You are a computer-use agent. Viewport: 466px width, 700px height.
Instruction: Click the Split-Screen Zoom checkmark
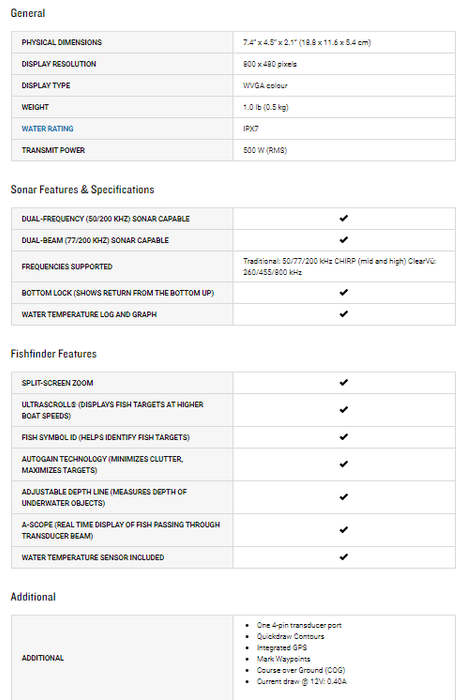coord(343,383)
